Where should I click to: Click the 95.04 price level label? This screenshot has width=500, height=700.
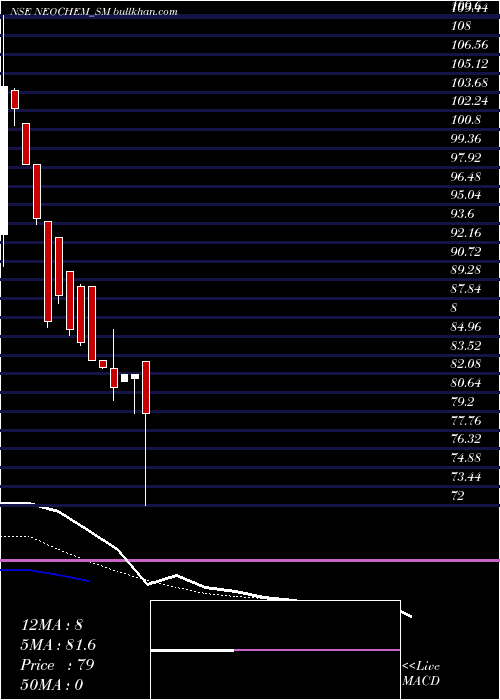pos(466,195)
